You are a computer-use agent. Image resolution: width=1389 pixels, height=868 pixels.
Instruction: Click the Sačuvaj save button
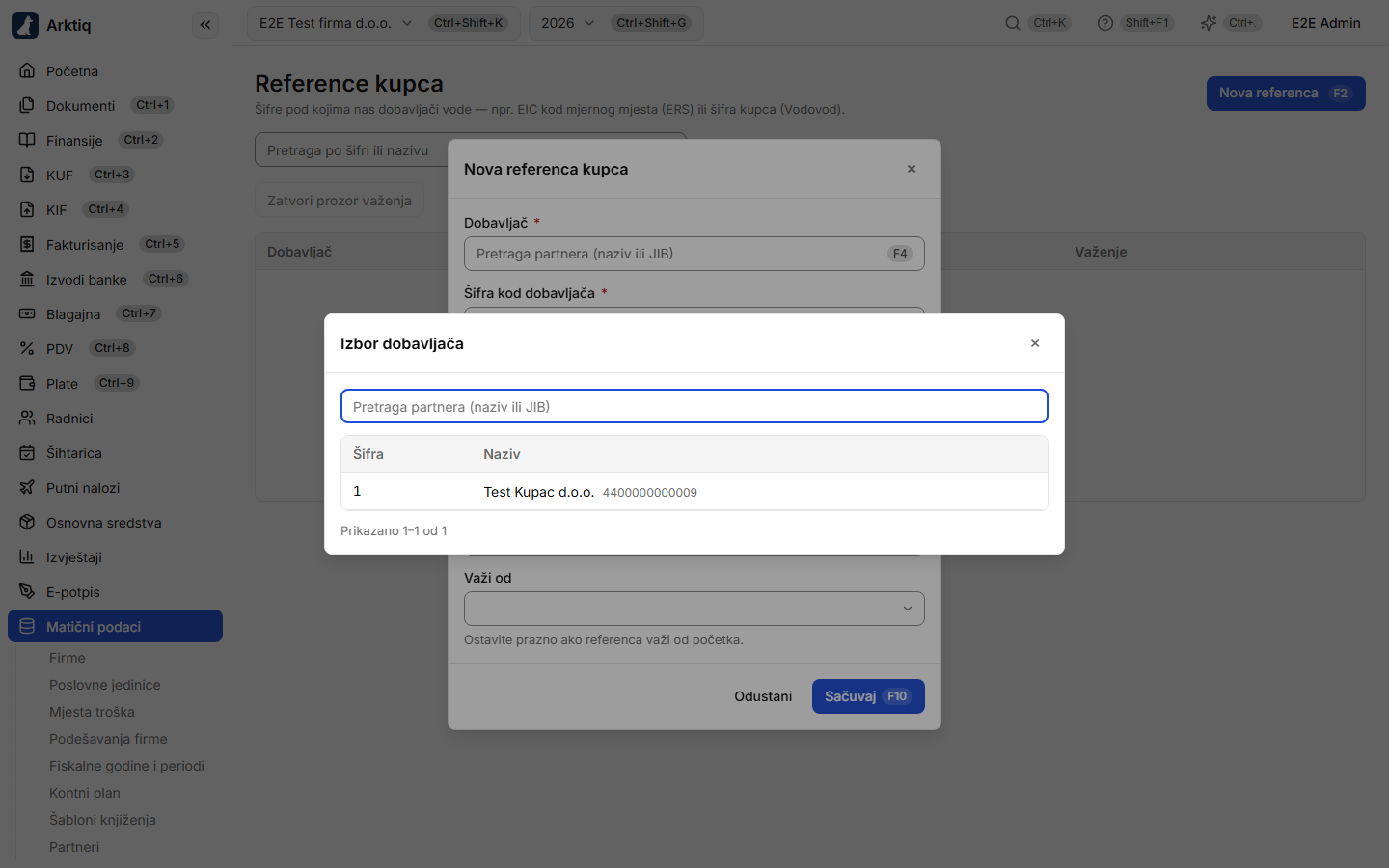[868, 696]
